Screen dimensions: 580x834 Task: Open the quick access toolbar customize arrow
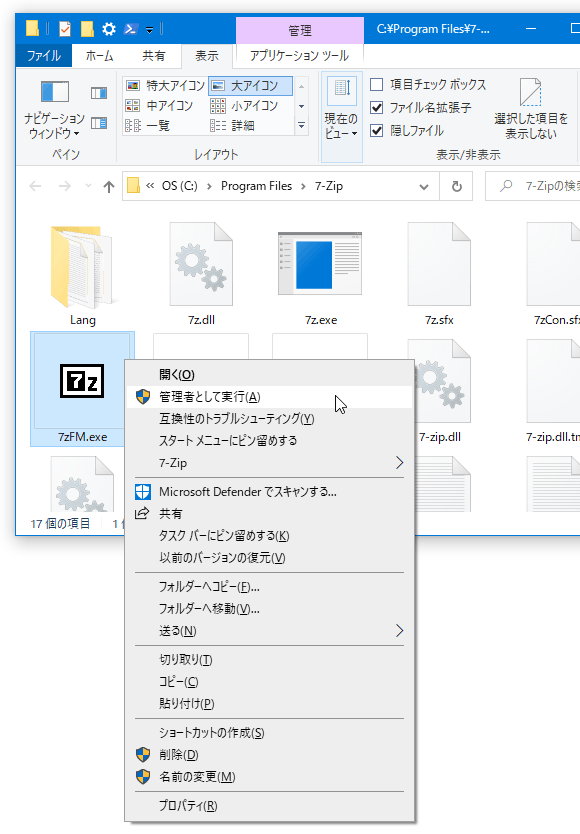pyautogui.click(x=150, y=30)
